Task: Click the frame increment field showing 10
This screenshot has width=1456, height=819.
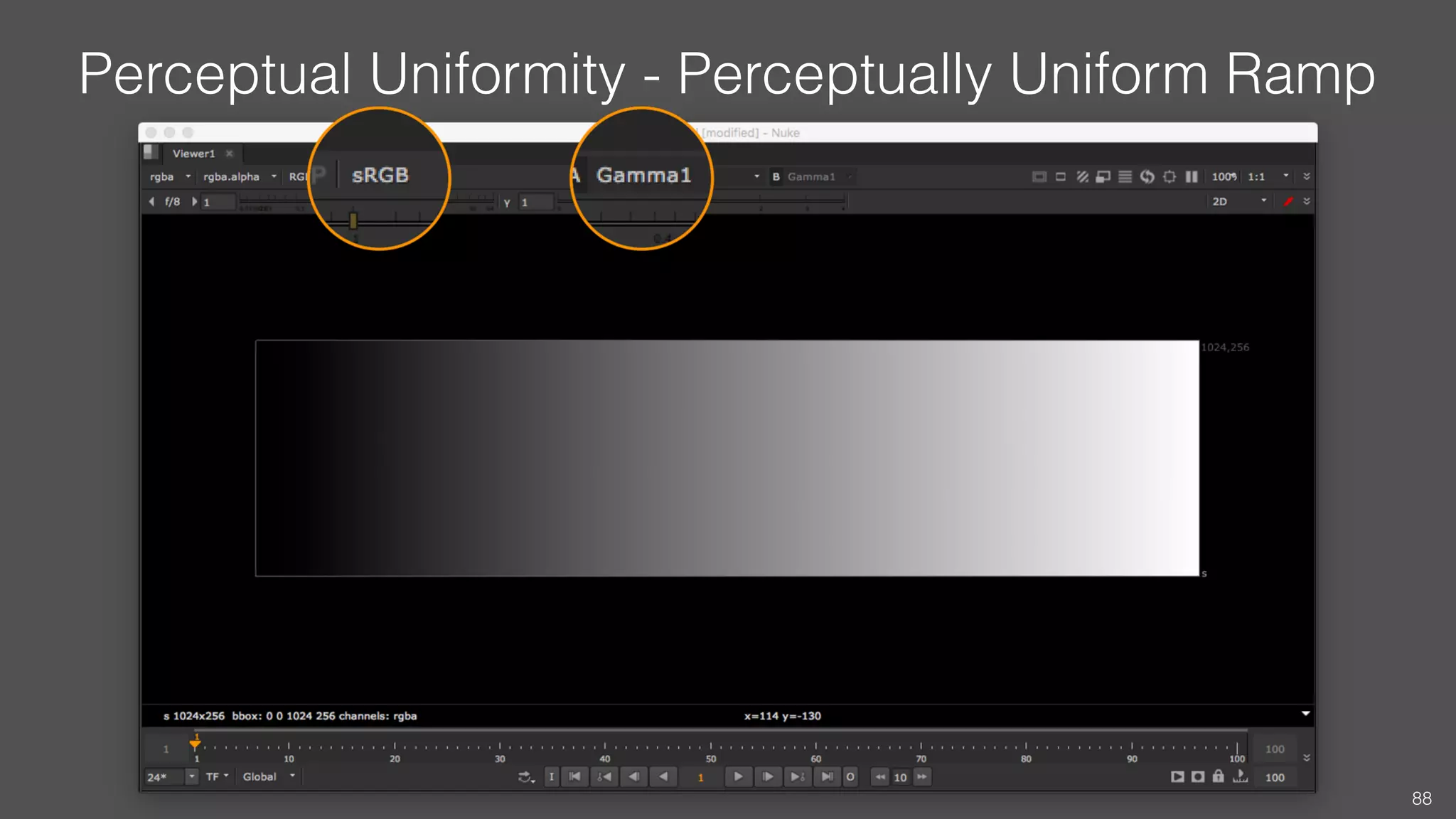Action: point(901,778)
